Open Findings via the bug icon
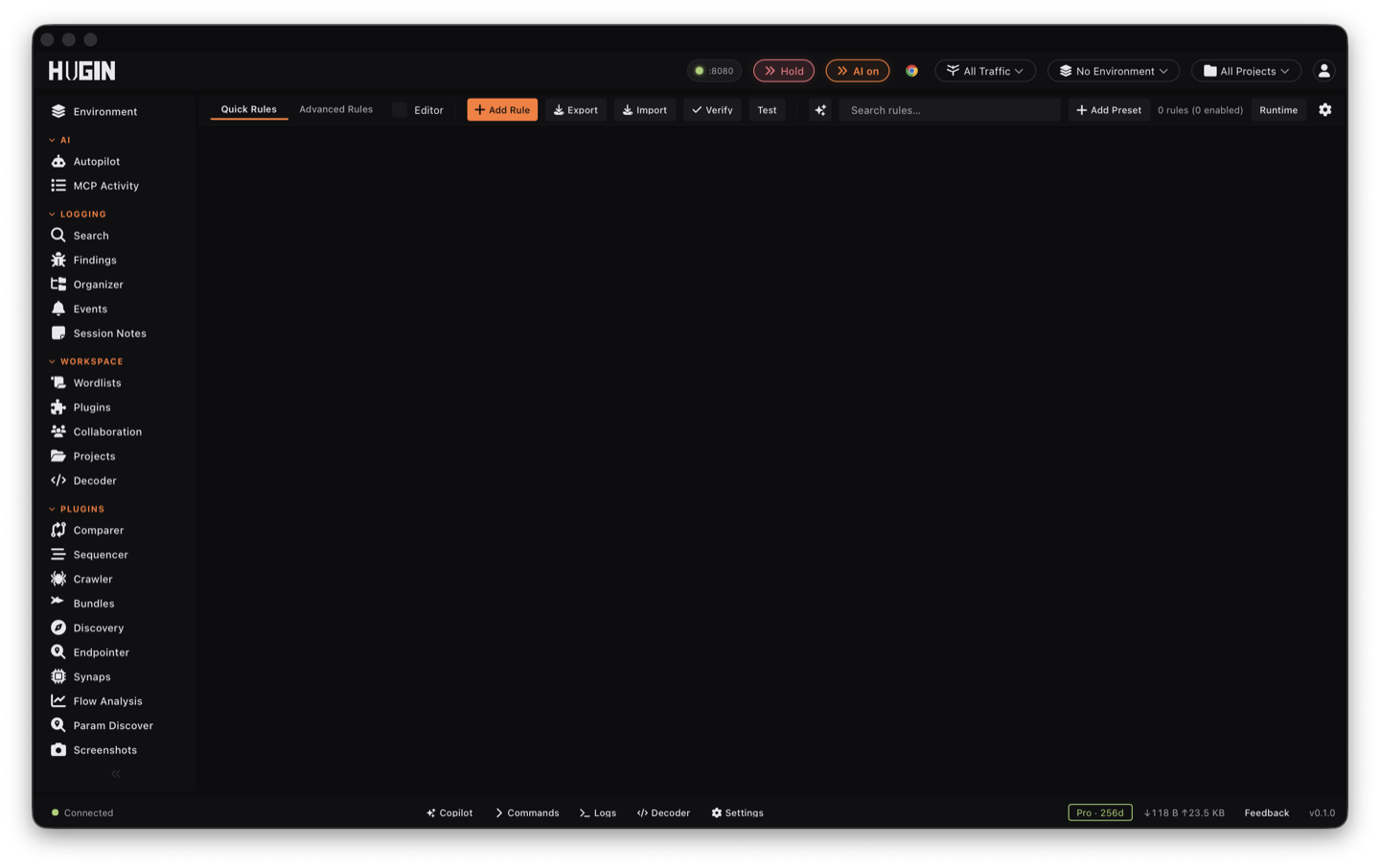This screenshot has width=1380, height=868. tap(58, 260)
